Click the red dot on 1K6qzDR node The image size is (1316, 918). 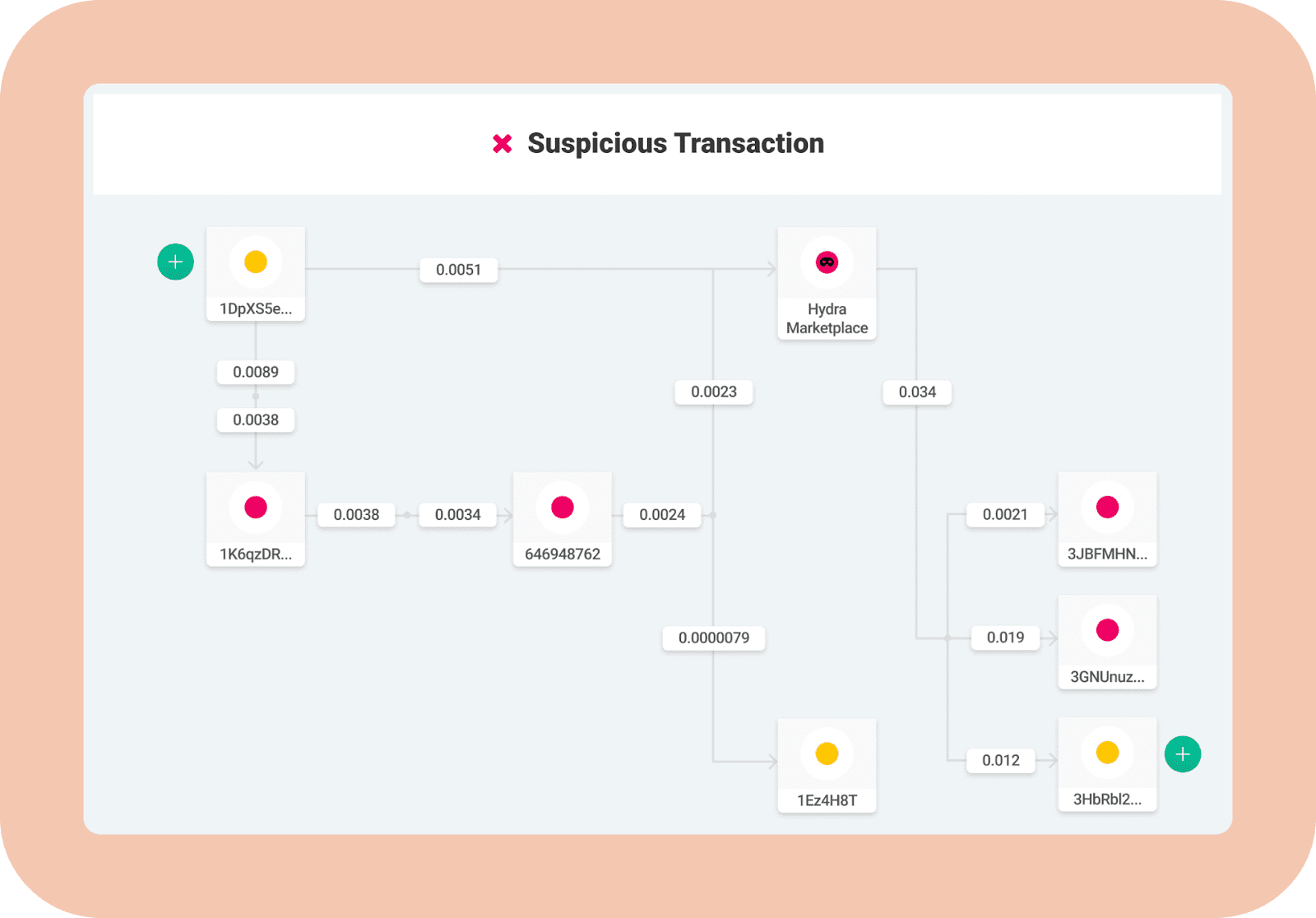(x=256, y=508)
